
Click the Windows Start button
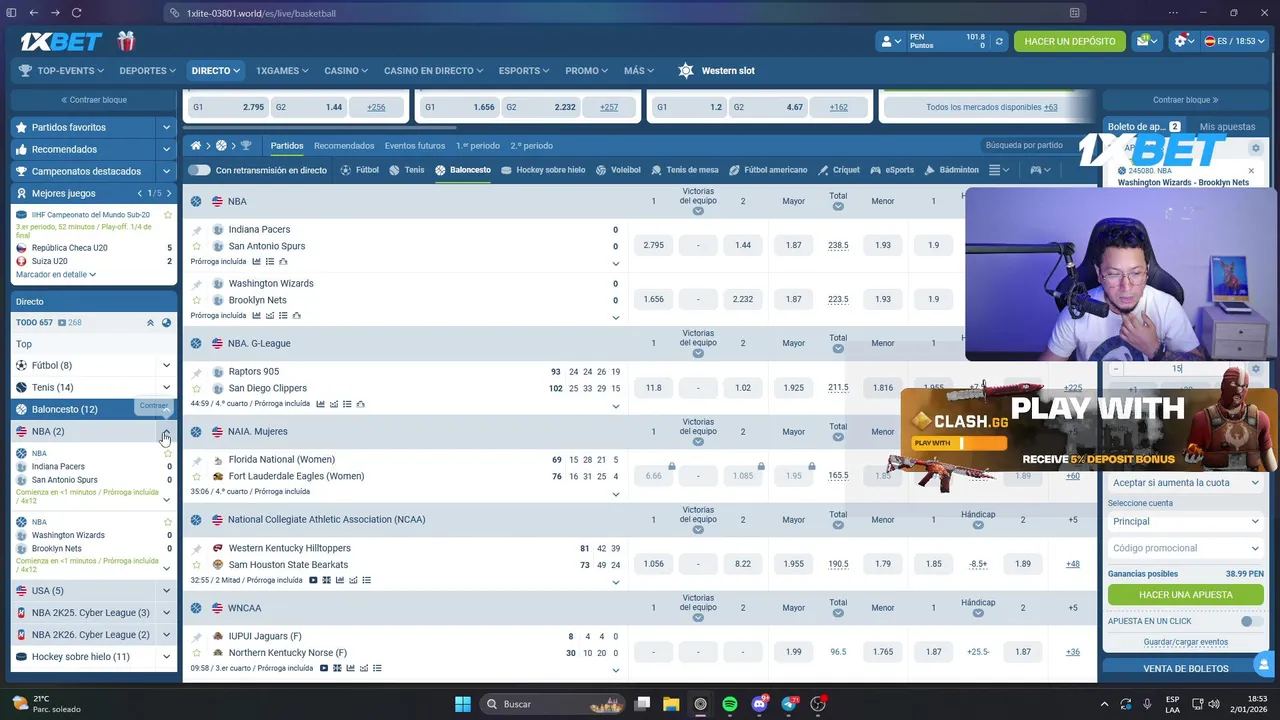462,704
